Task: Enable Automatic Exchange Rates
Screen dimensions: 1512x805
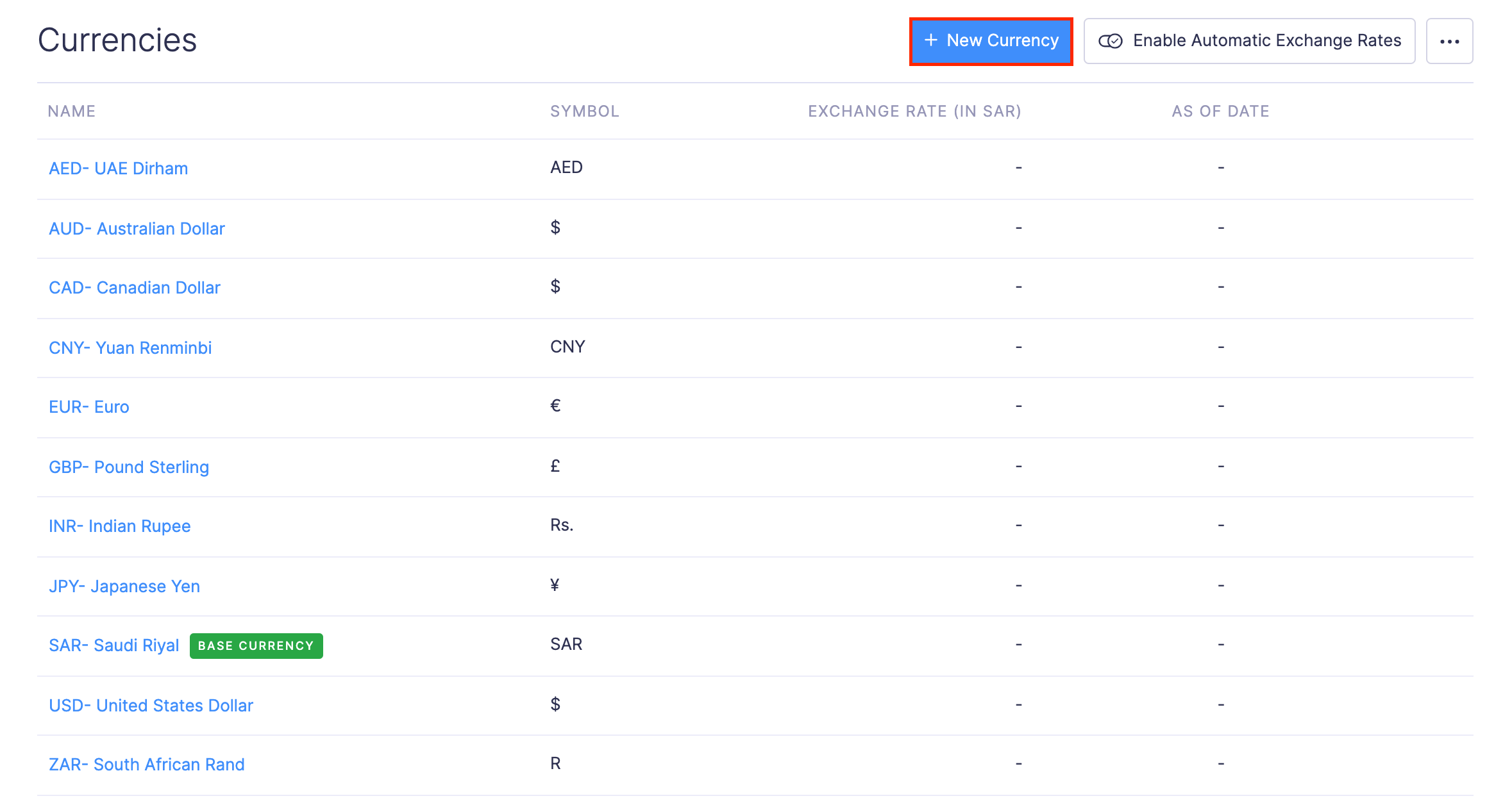Action: (x=1249, y=41)
